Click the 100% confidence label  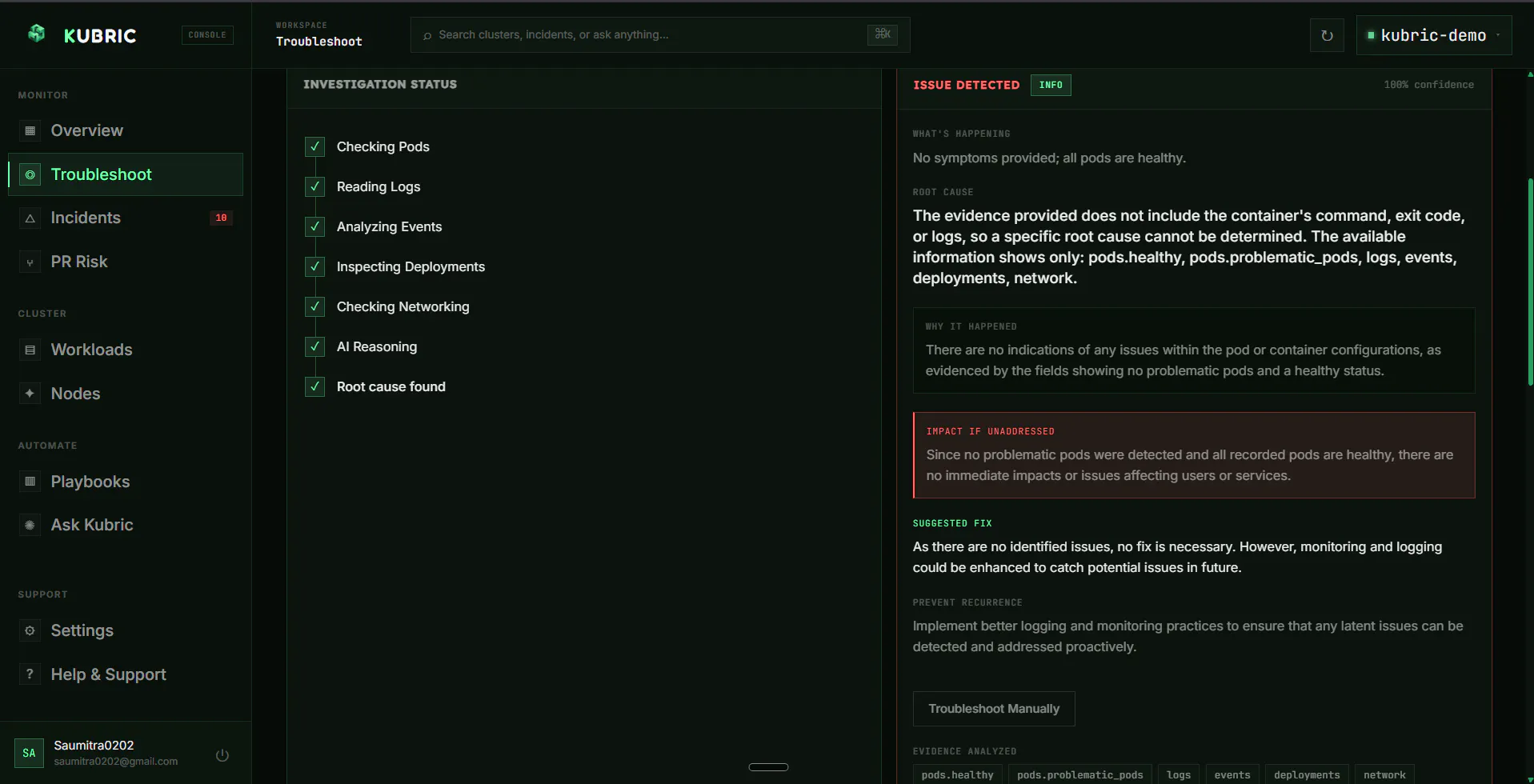pyautogui.click(x=1428, y=85)
